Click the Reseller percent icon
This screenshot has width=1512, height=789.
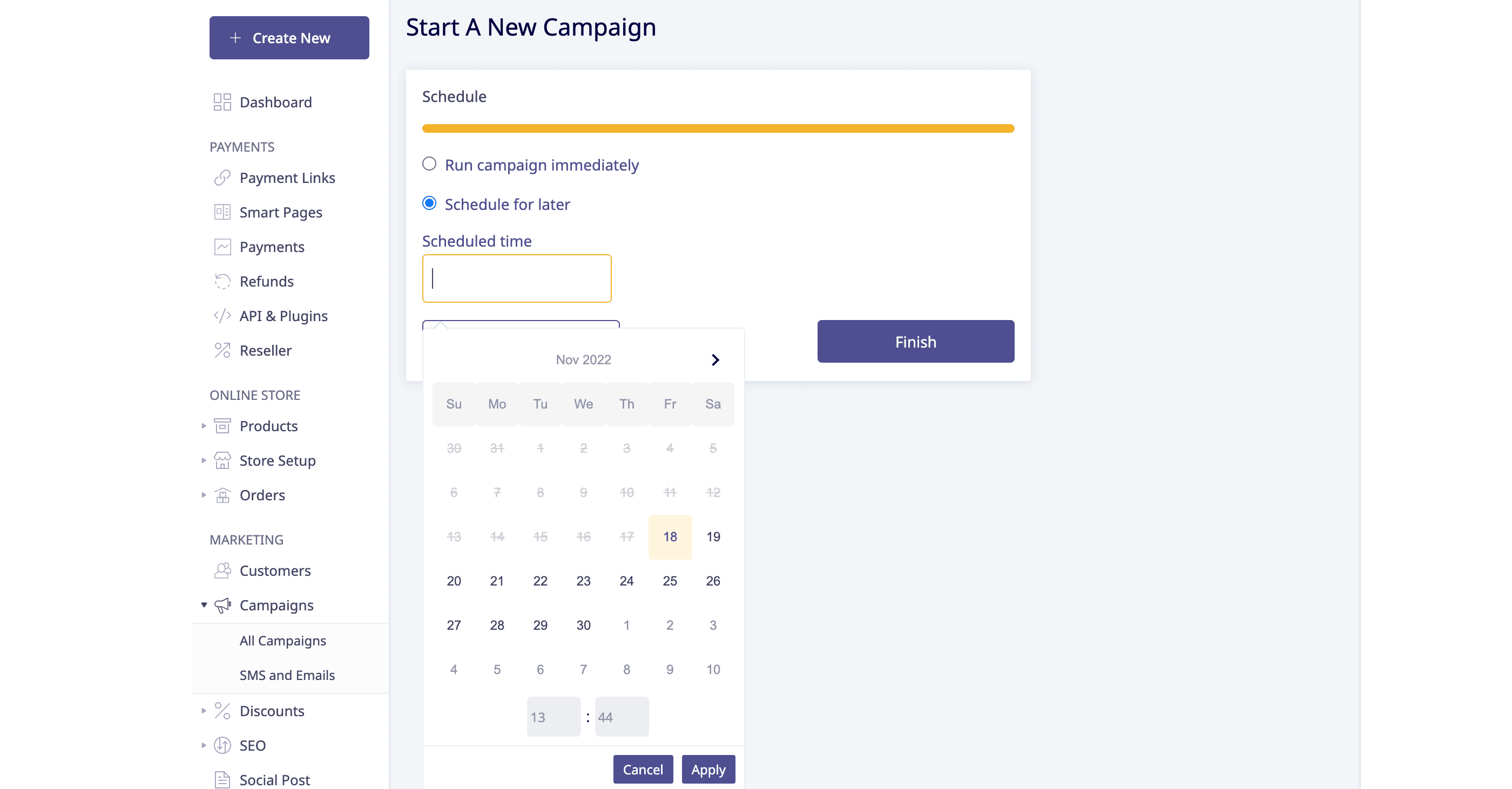click(x=222, y=351)
